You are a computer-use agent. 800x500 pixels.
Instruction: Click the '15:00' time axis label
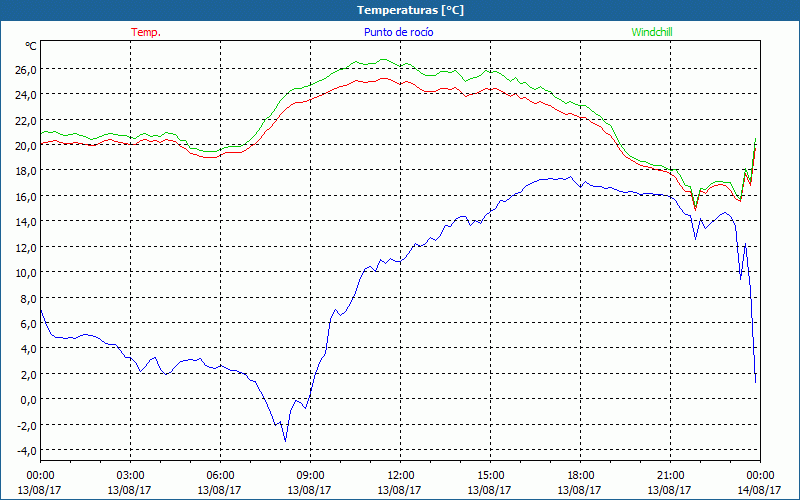point(490,476)
